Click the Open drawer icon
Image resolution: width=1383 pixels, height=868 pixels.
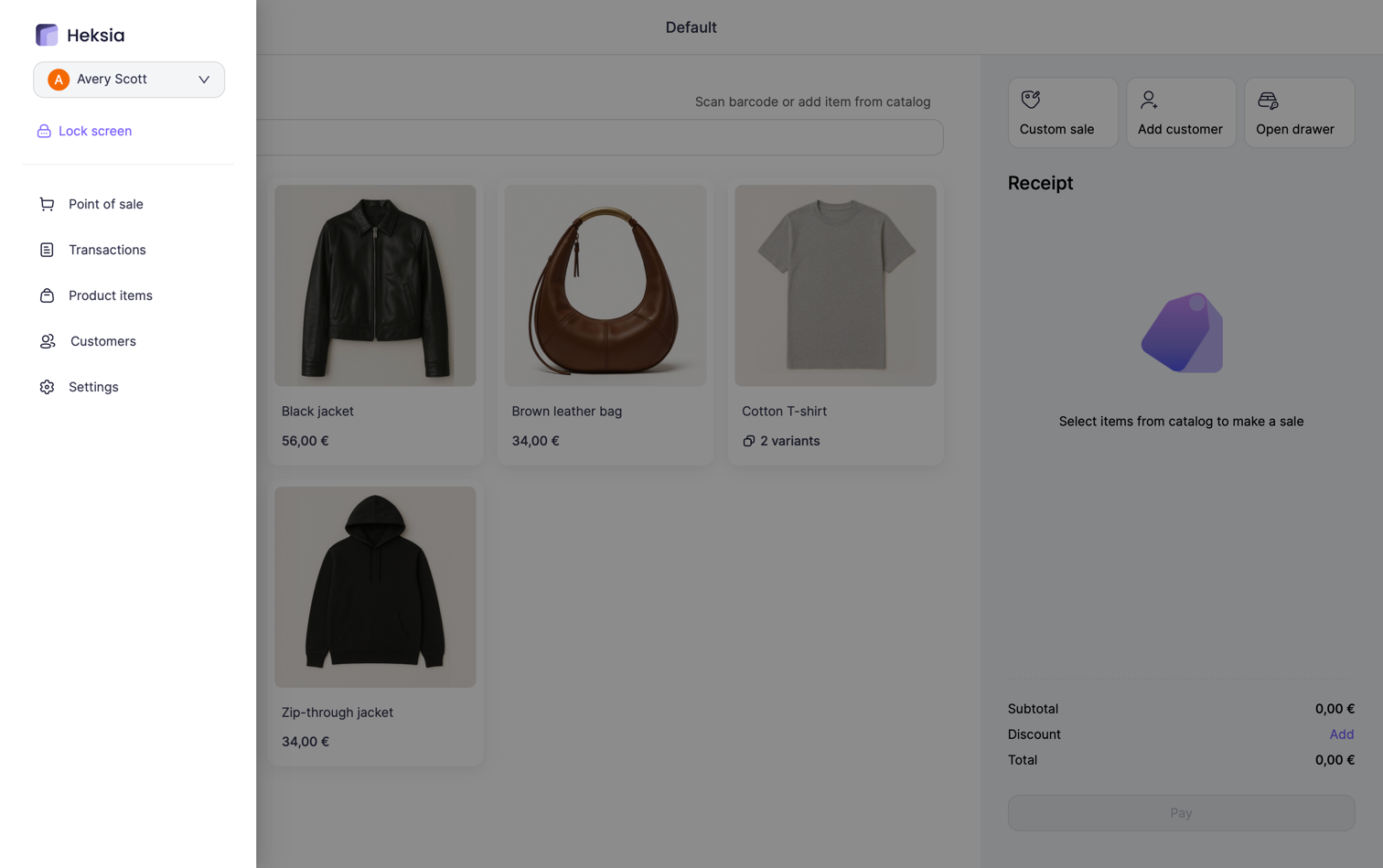(x=1268, y=101)
